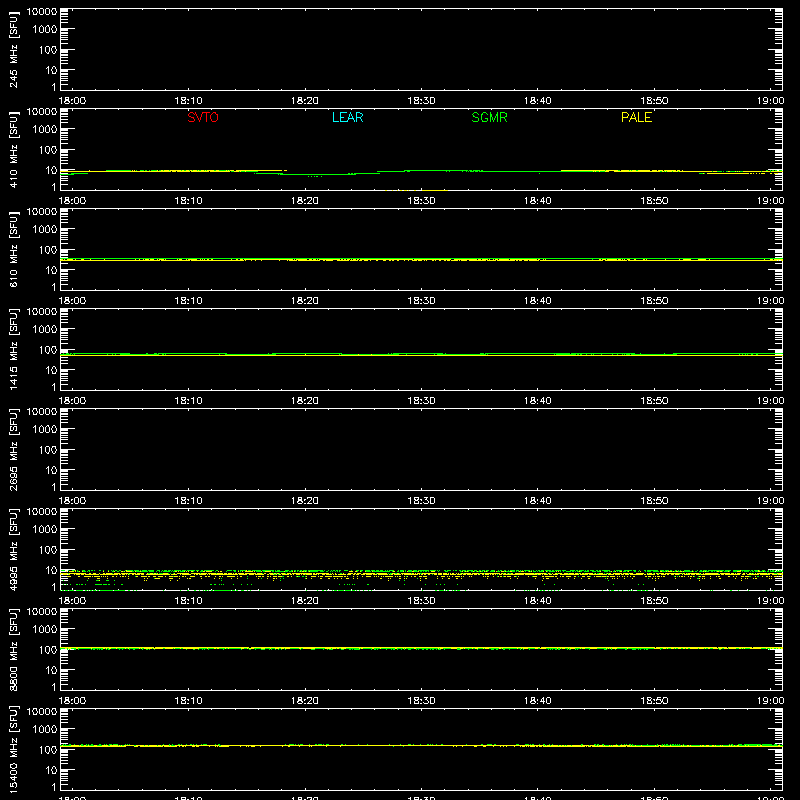Click the 1000 tick of 2695 MHz panel
This screenshot has width=800, height=800.
coord(45,430)
